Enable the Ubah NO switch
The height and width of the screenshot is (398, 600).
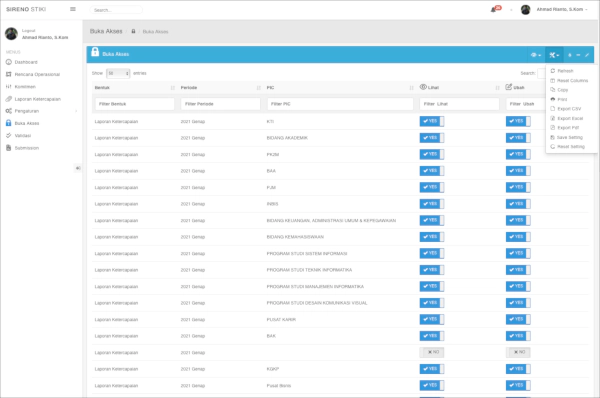(x=518, y=352)
